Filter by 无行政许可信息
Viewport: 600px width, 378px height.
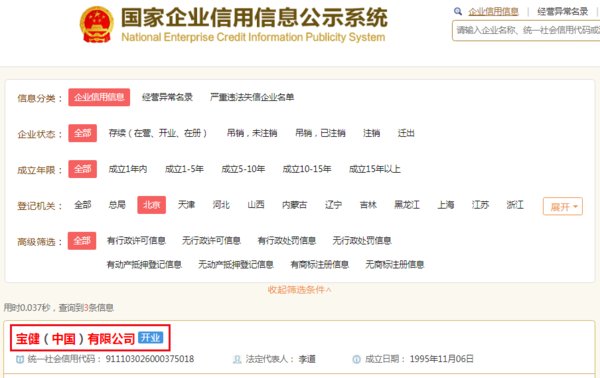coord(211,241)
